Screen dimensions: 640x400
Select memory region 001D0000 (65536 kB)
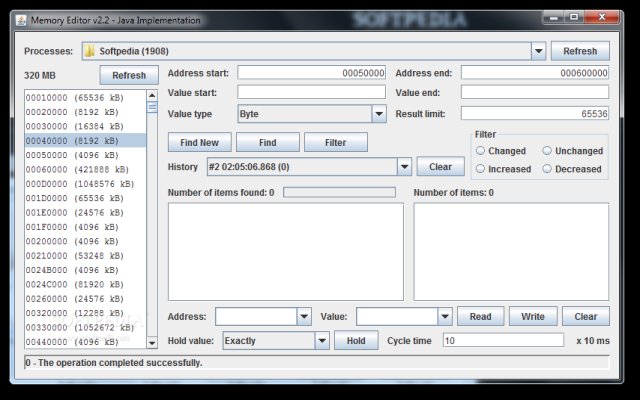click(85, 198)
